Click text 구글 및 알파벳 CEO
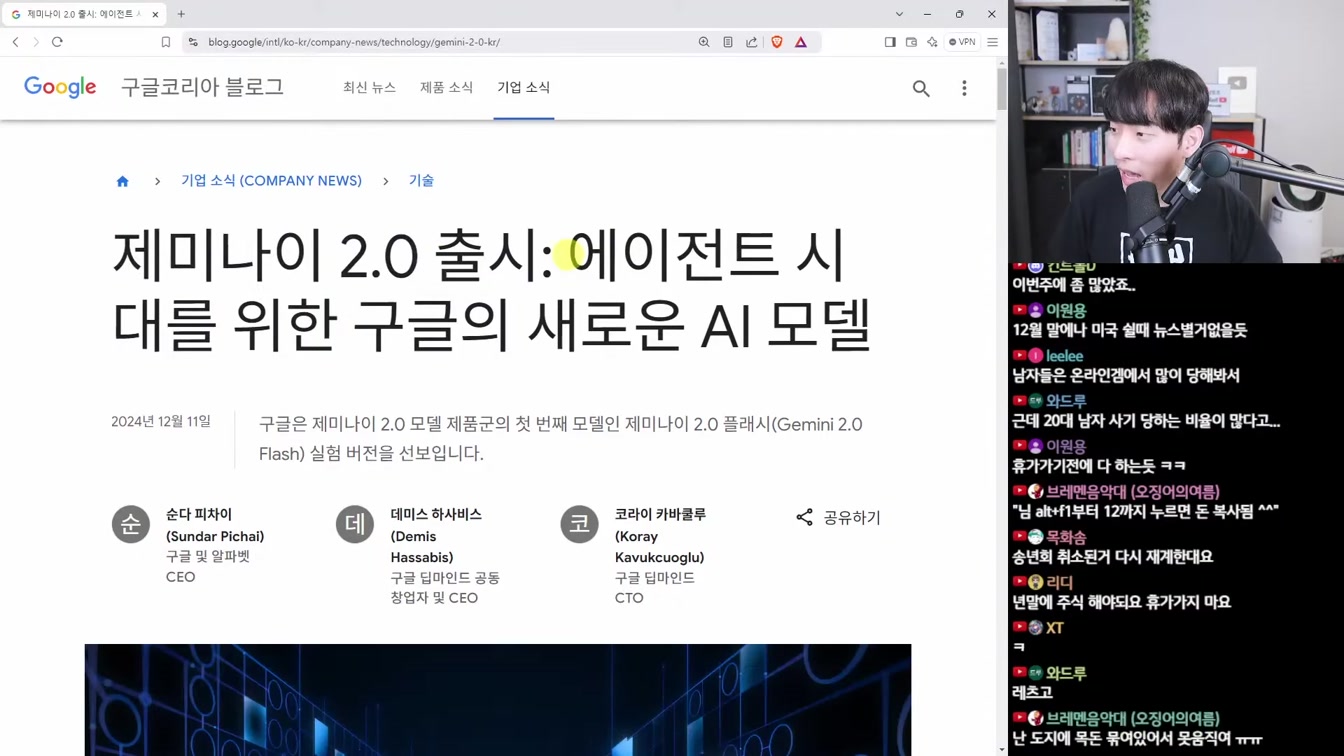The height and width of the screenshot is (756, 1344). (208, 567)
